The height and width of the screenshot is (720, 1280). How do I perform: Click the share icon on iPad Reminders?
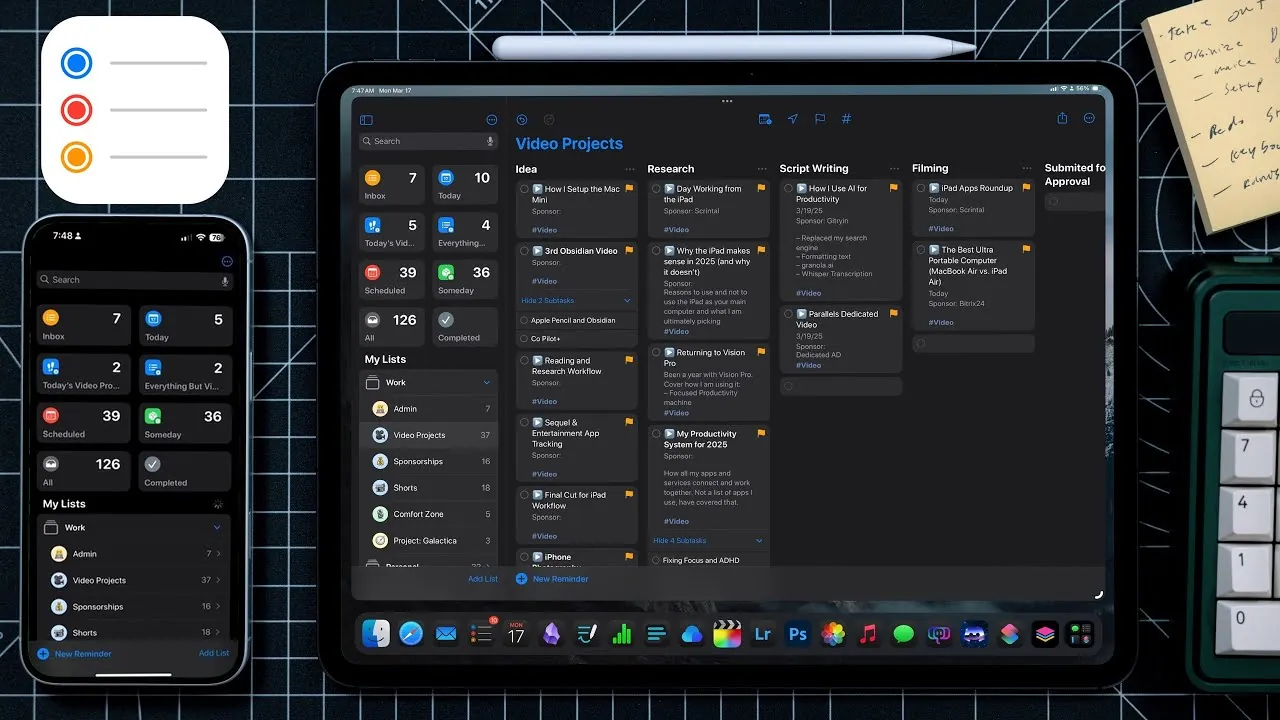[1062, 118]
